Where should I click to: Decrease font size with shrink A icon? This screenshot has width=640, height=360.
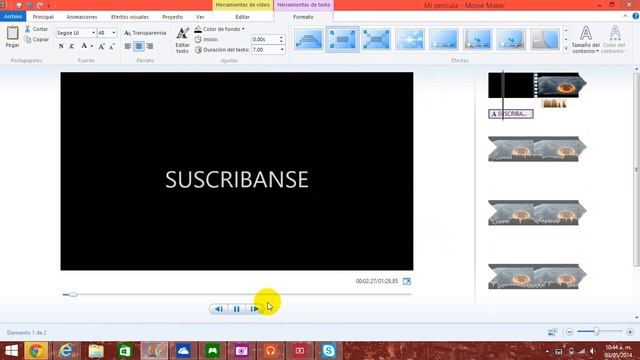pyautogui.click(x=112, y=46)
